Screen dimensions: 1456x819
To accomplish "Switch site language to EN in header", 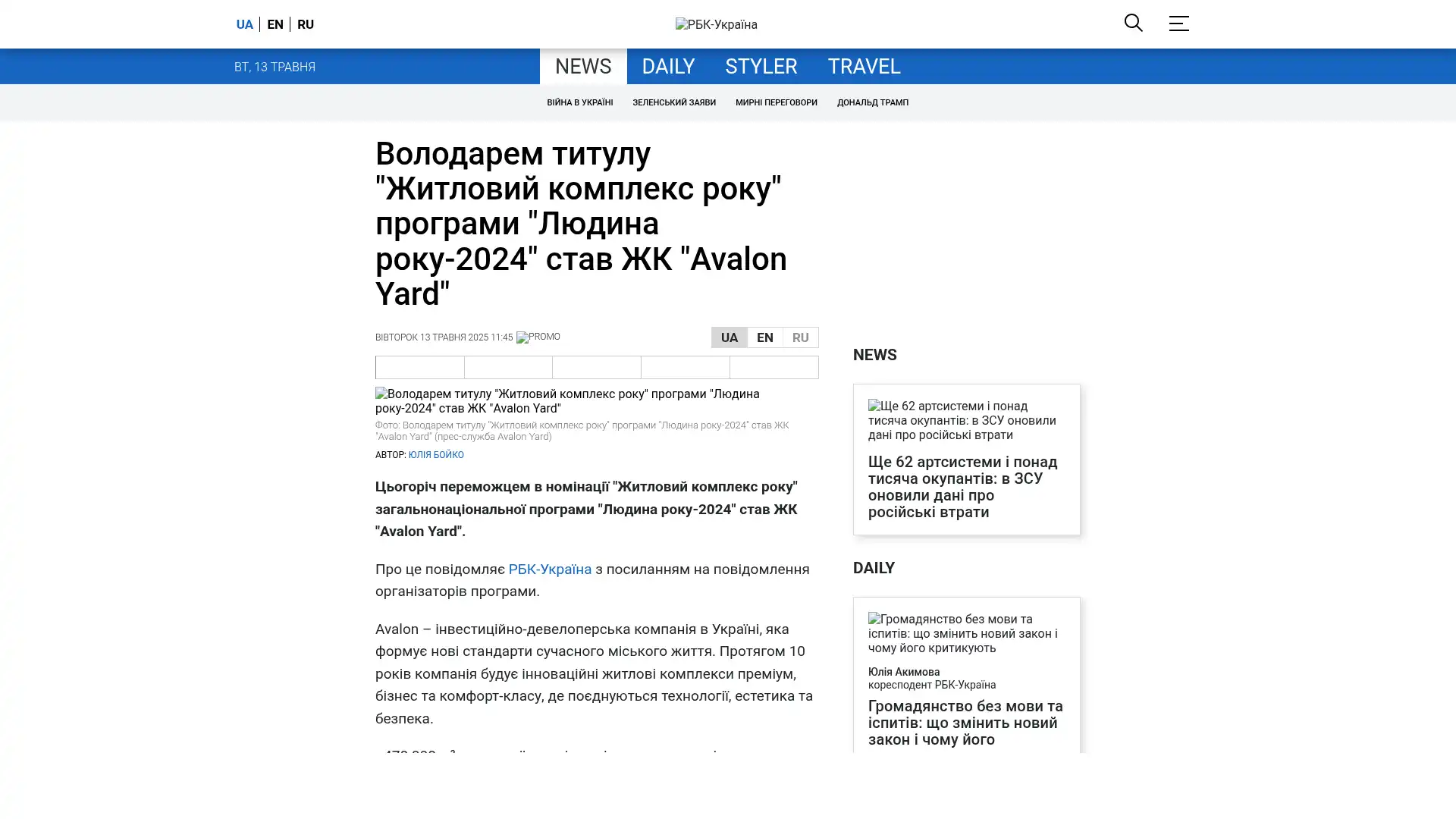I will [x=275, y=24].
